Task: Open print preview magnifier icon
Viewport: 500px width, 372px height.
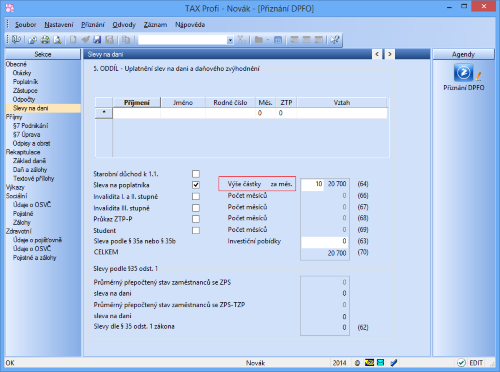Action: click(57, 40)
